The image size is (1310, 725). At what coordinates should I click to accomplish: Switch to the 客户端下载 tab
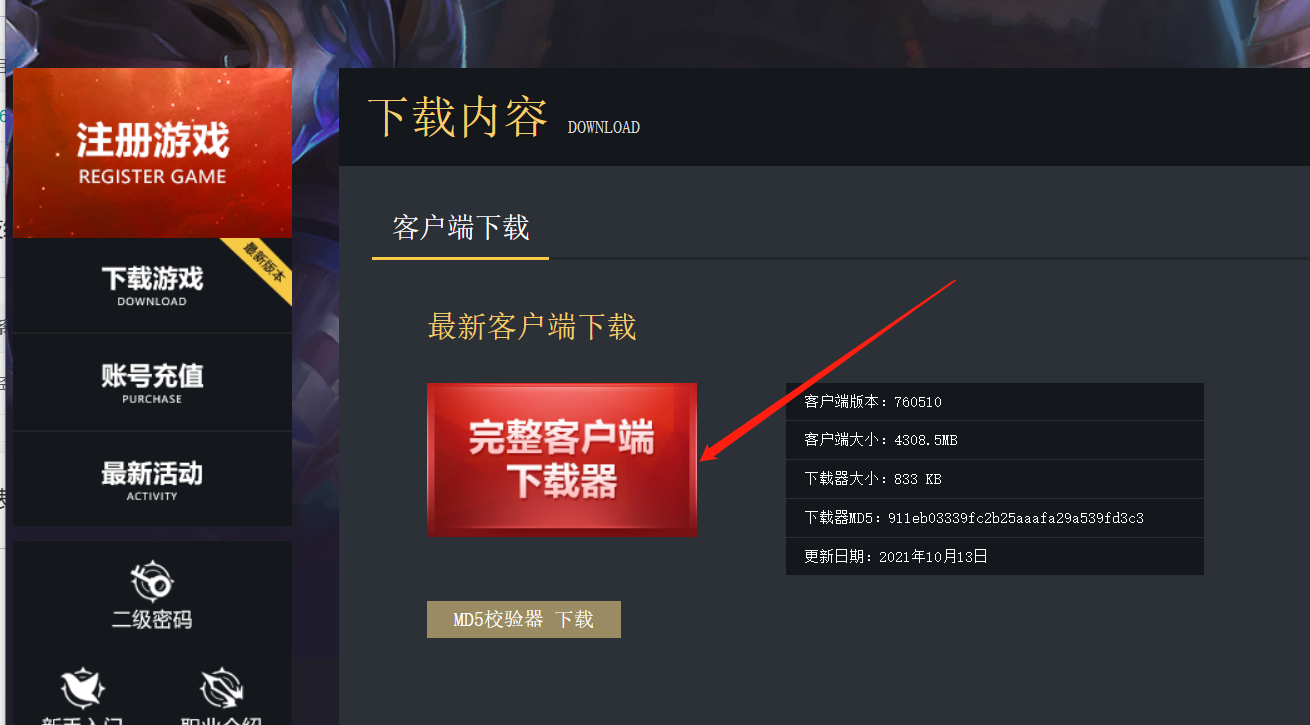coord(460,228)
